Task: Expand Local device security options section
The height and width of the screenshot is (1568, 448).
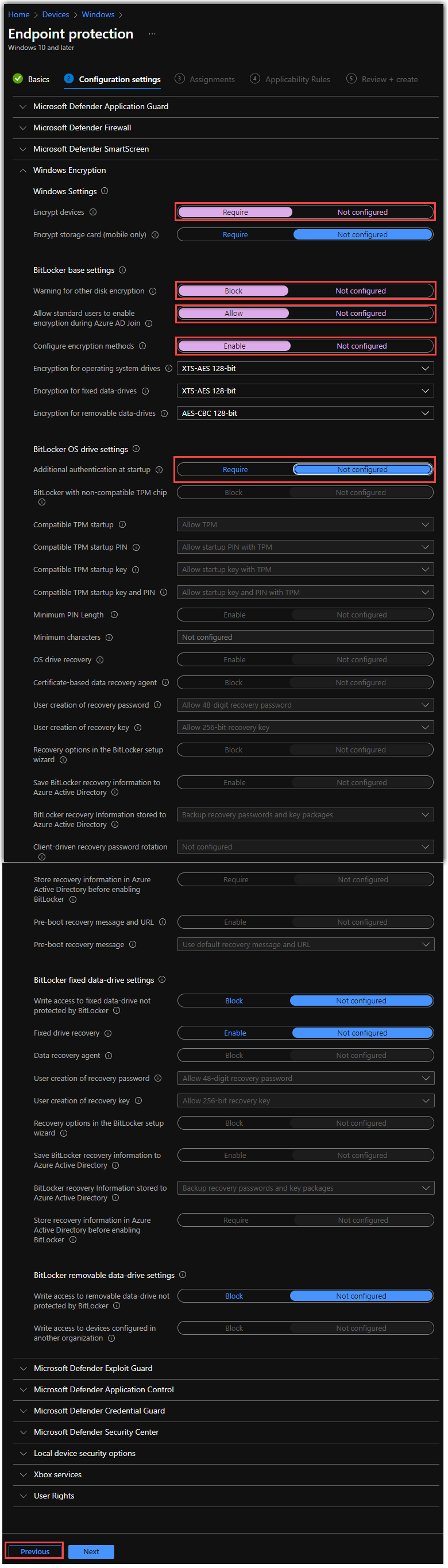Action: click(226, 1454)
